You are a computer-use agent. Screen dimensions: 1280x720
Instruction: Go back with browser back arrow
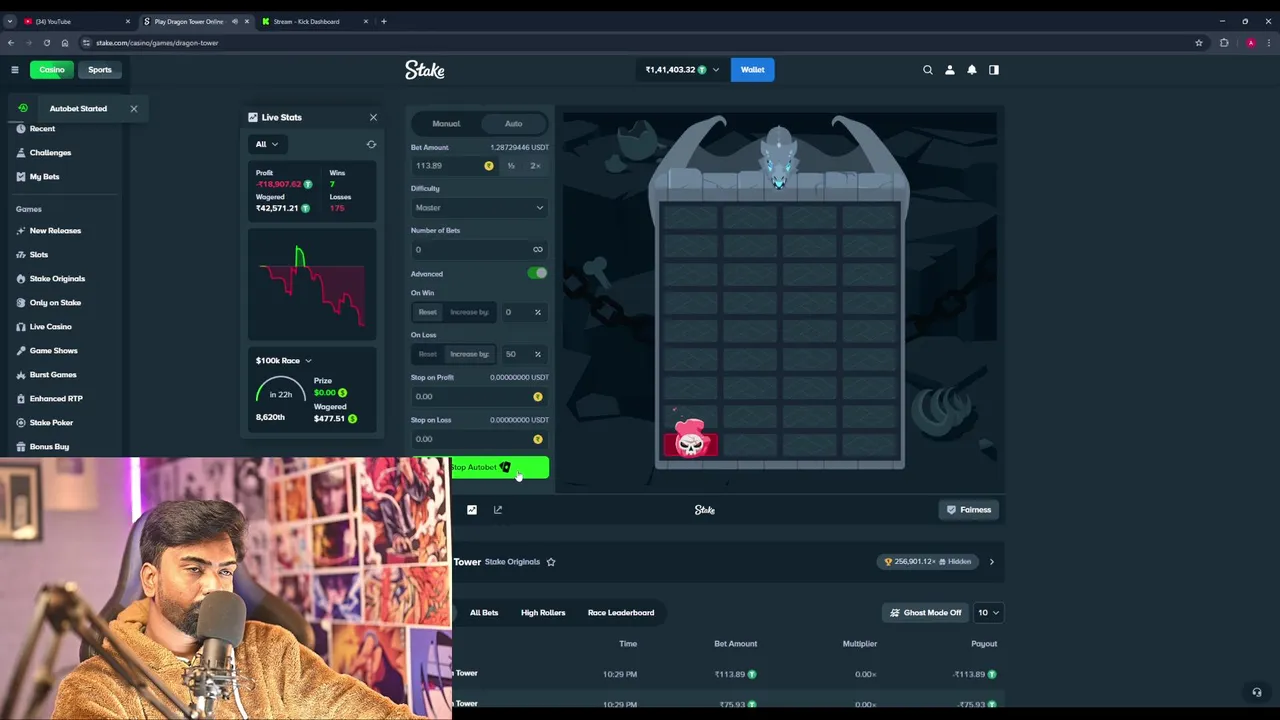[x=11, y=43]
